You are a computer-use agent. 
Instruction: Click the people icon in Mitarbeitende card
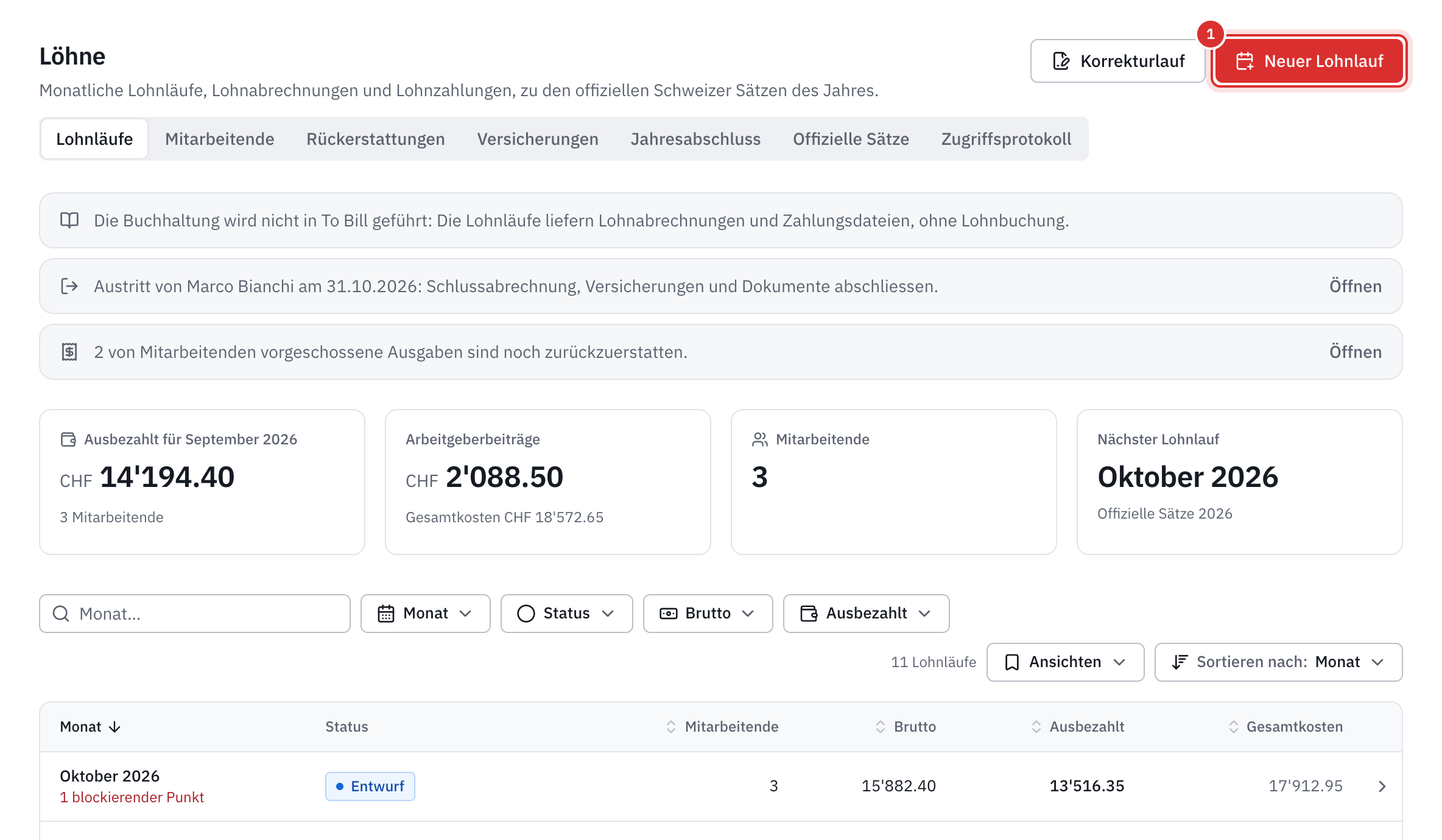point(760,439)
